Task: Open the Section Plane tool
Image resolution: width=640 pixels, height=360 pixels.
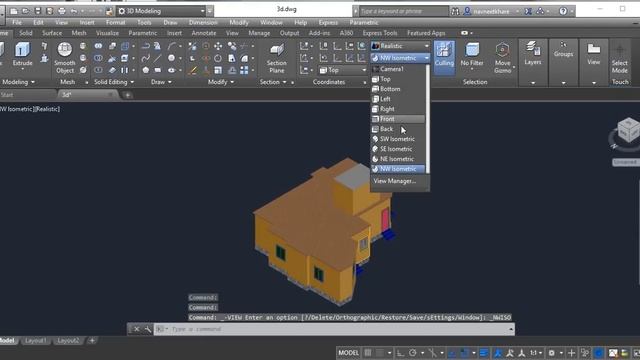Action: click(x=276, y=58)
